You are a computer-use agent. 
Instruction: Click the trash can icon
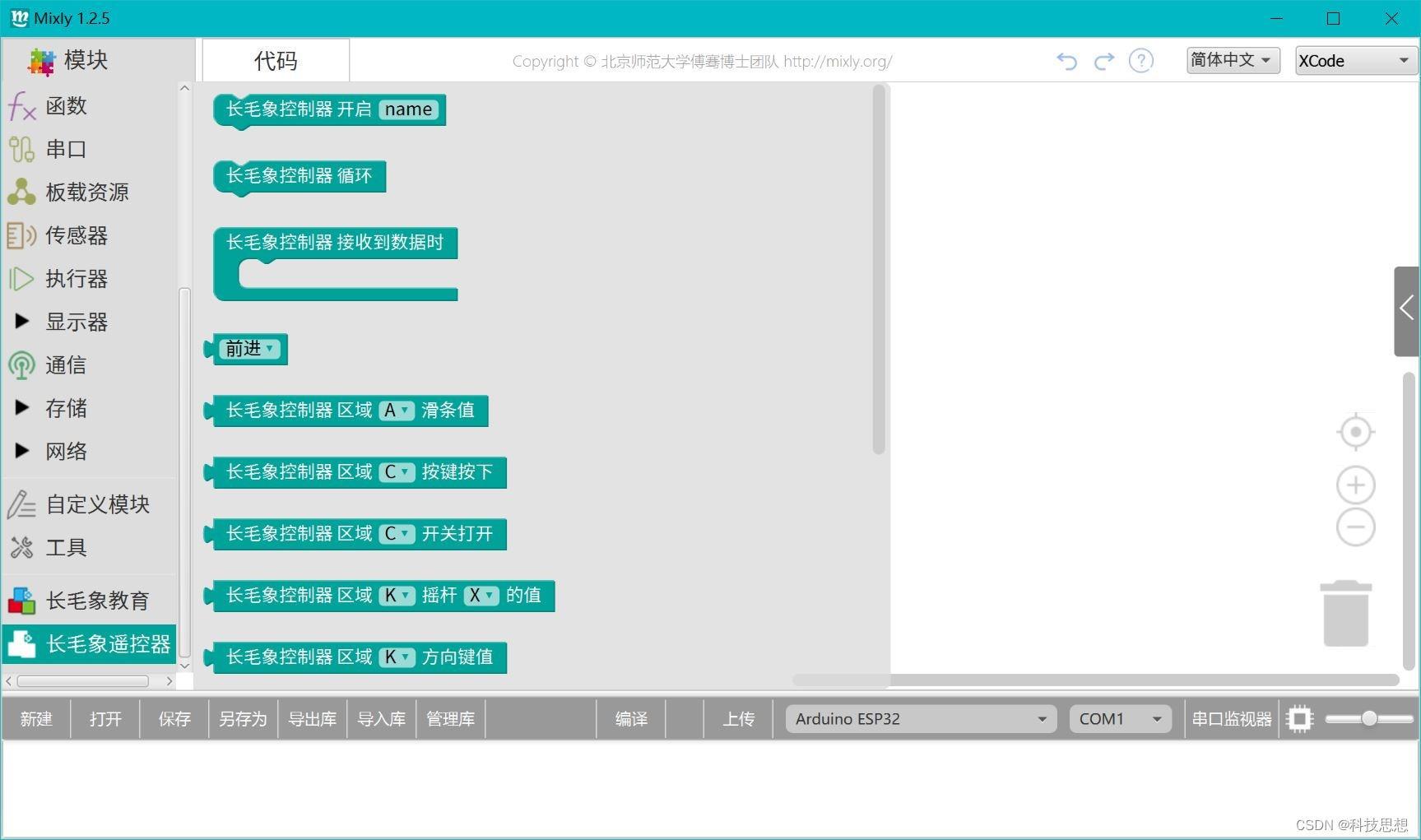(1345, 614)
